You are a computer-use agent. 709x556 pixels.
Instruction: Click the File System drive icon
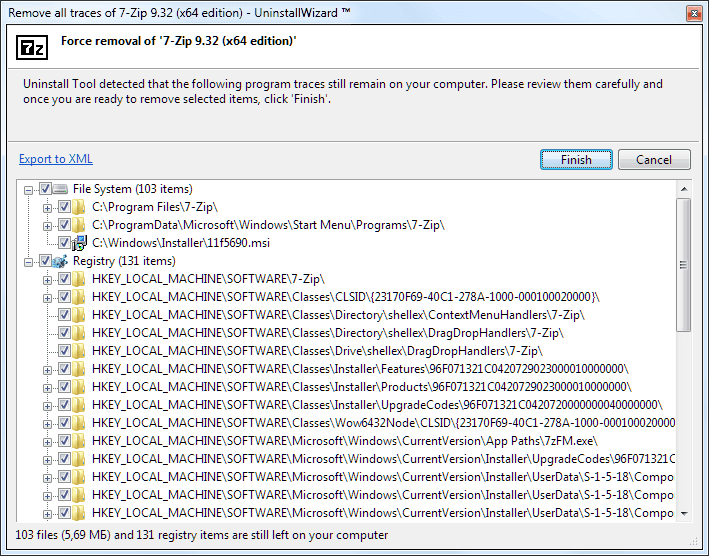pos(60,189)
